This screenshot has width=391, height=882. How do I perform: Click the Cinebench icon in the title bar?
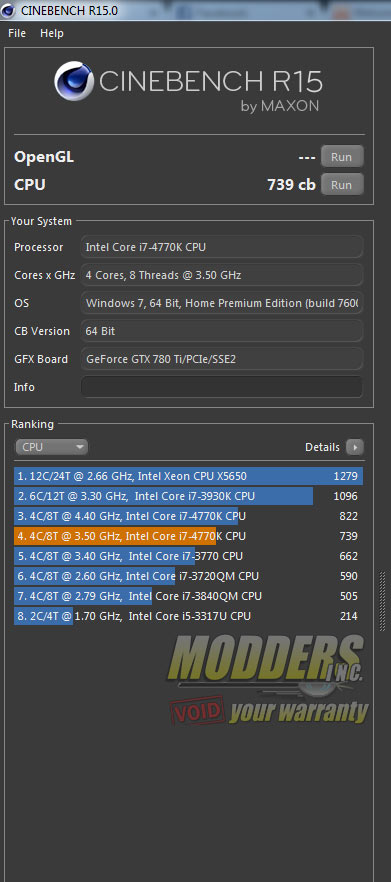tap(8, 10)
